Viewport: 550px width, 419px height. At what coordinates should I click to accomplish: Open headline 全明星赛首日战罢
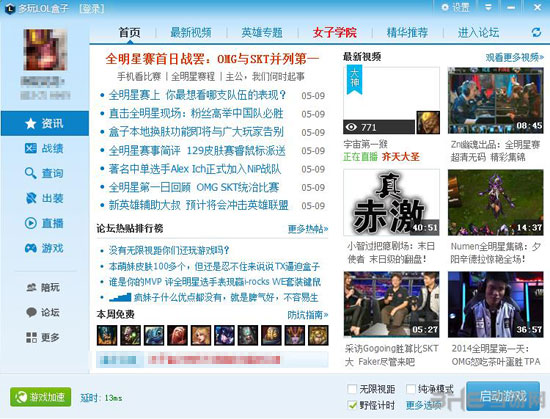point(212,59)
